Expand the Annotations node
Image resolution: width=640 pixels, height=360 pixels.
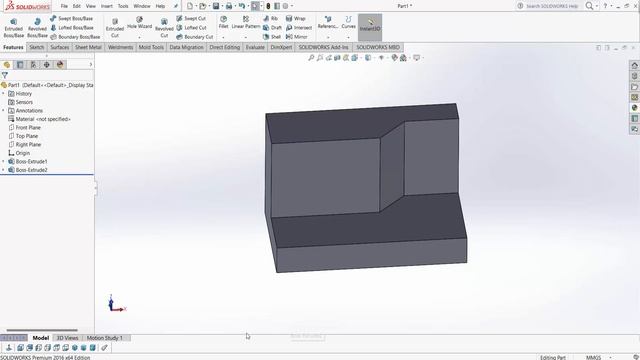(x=3, y=111)
